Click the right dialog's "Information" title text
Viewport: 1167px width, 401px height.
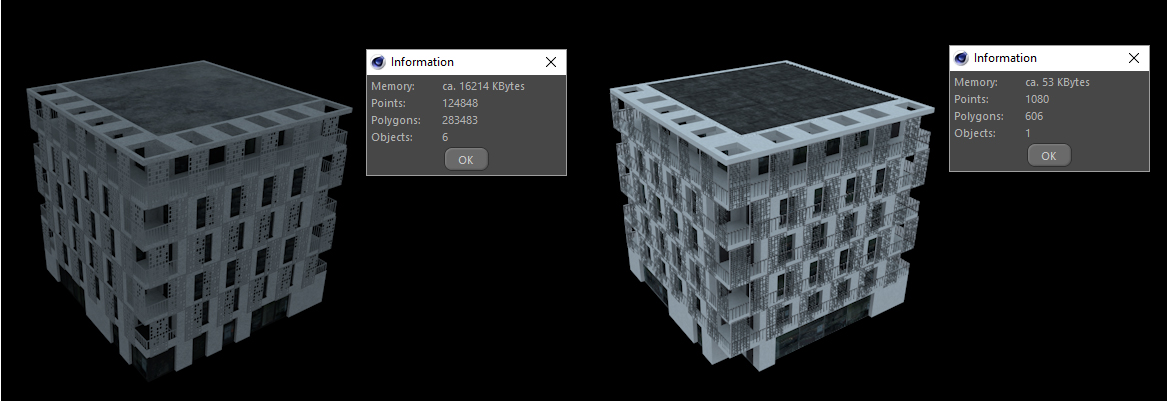pos(1005,58)
